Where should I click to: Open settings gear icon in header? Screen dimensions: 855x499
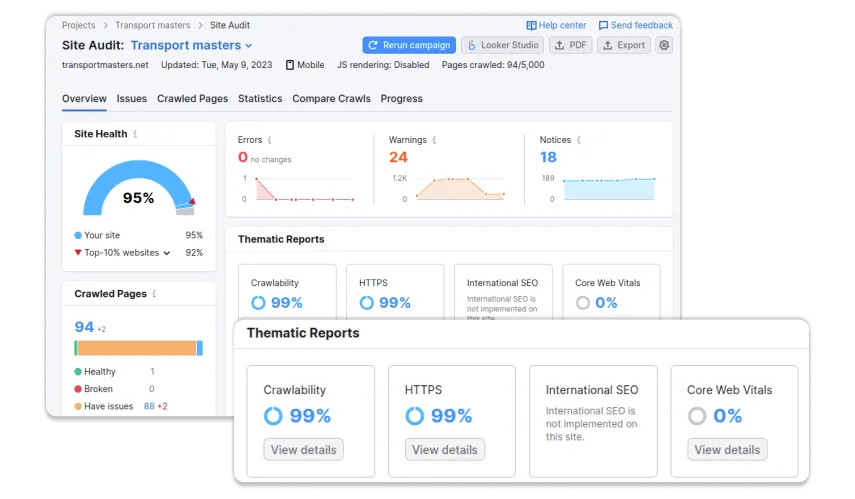[x=664, y=45]
